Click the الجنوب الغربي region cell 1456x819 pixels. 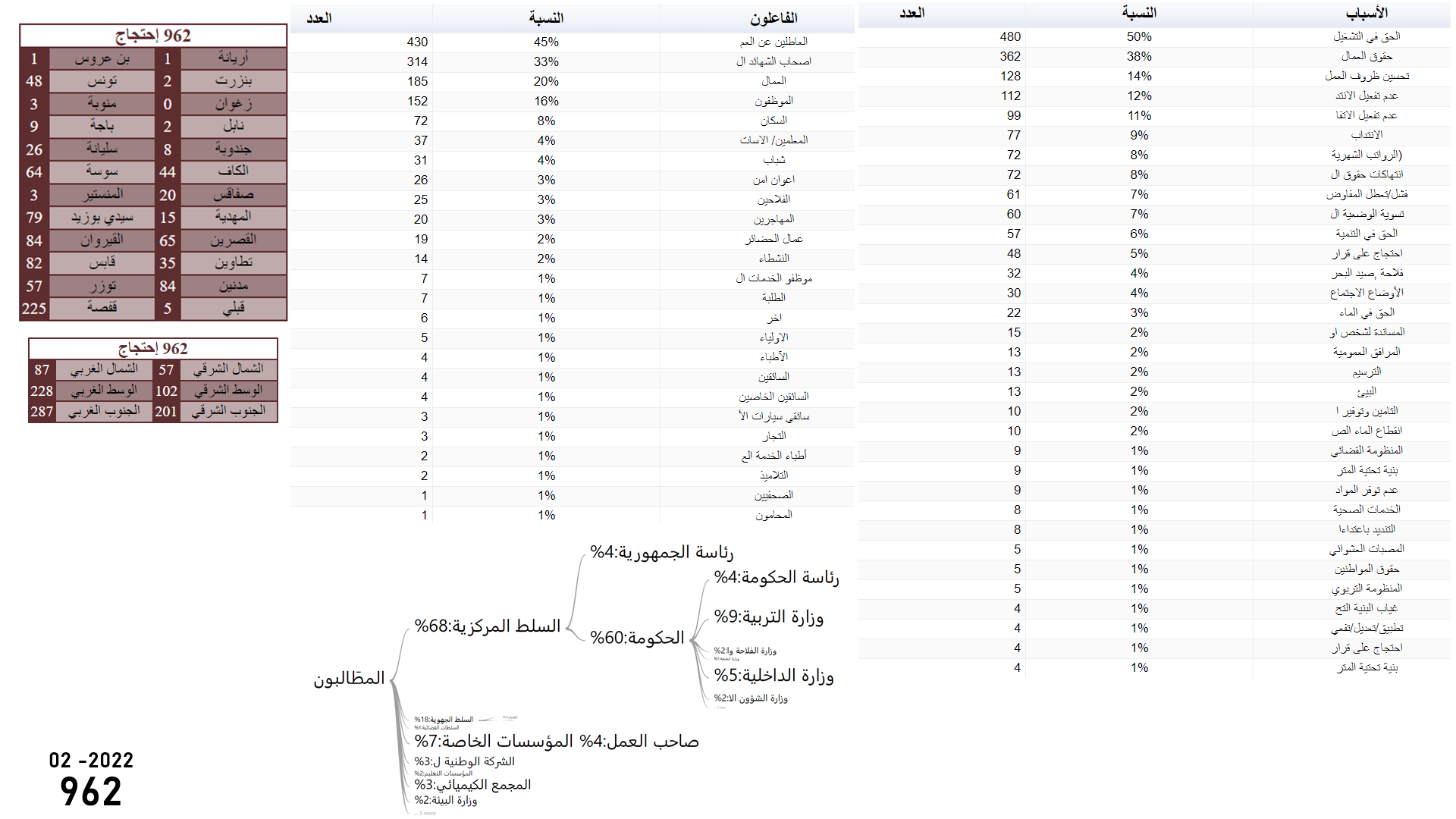(104, 411)
